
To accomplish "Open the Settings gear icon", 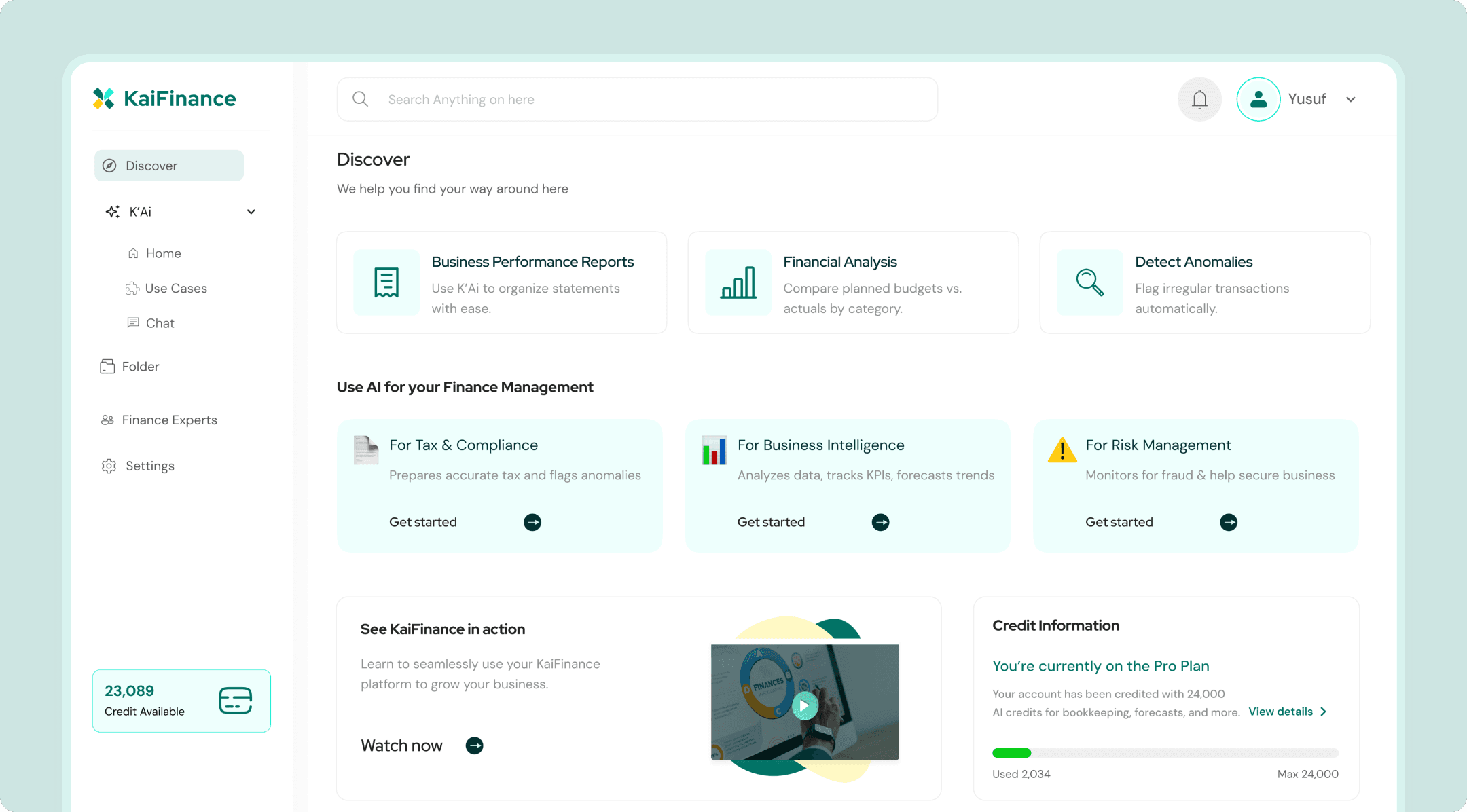I will point(109,466).
